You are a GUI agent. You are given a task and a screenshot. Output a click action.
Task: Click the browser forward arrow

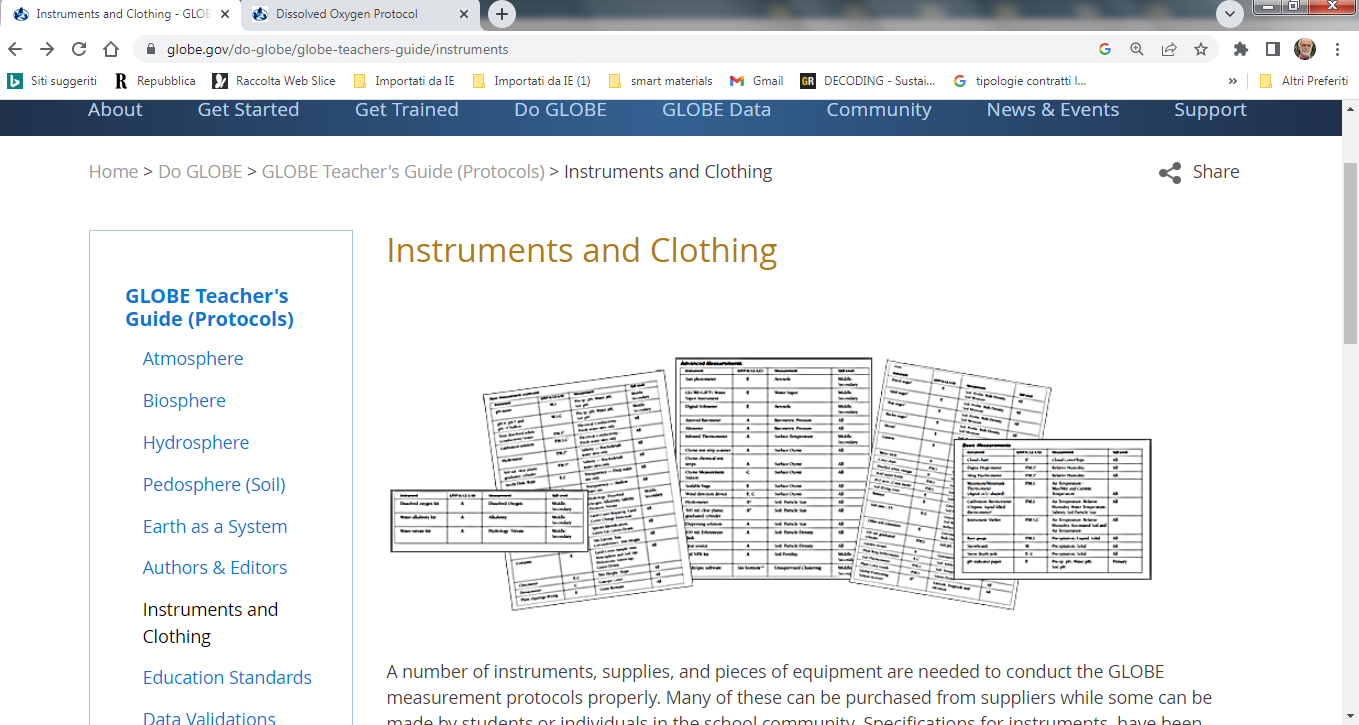[x=47, y=49]
